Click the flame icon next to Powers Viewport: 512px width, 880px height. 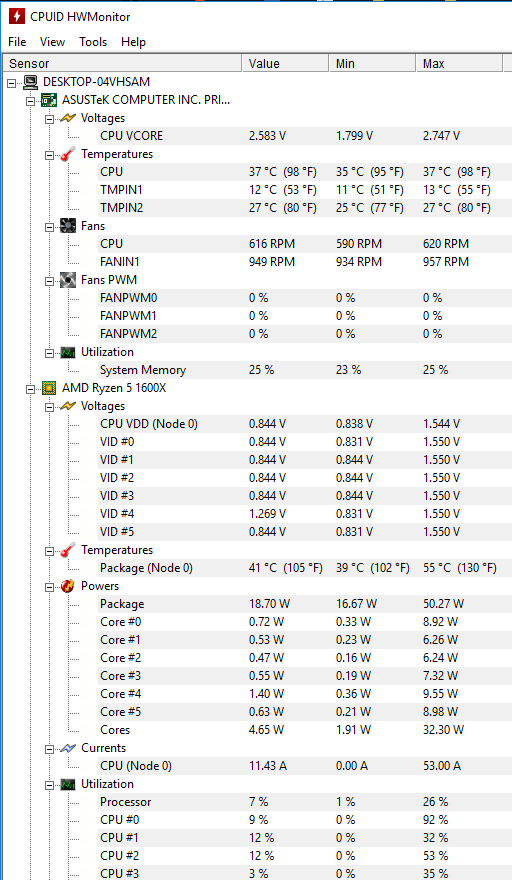[x=68, y=586]
